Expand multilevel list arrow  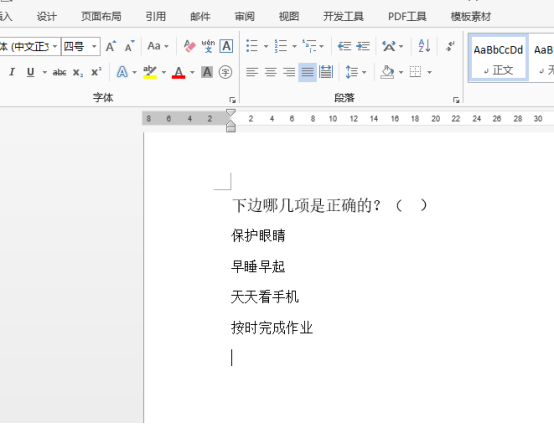[x=322, y=46]
